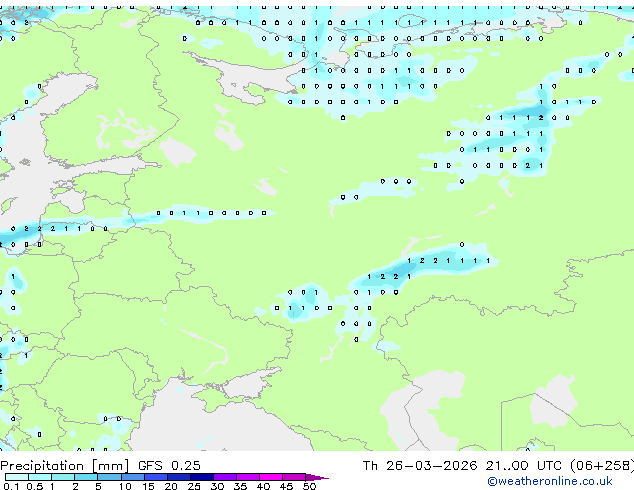Pick the 40–45 mm magenta legend swatch
Image resolution: width=634 pixels, height=490 pixels.
271,477
